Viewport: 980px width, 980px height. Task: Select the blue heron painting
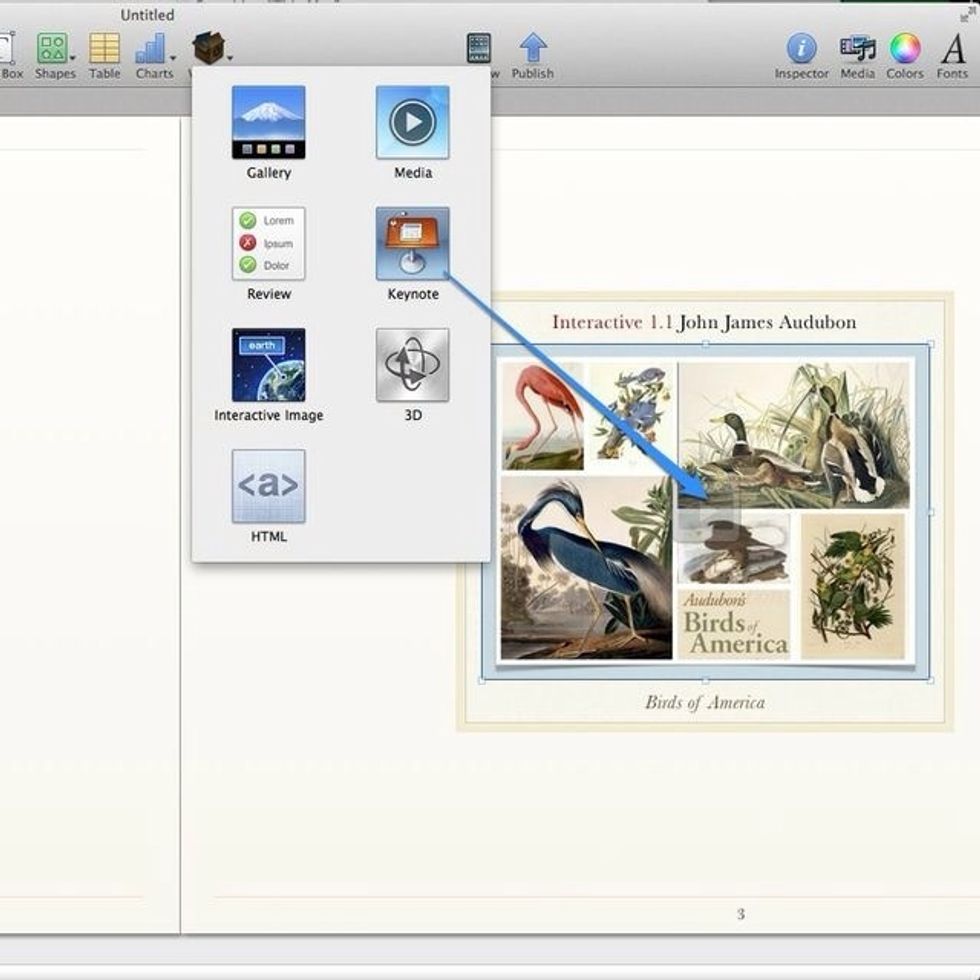tap(586, 568)
